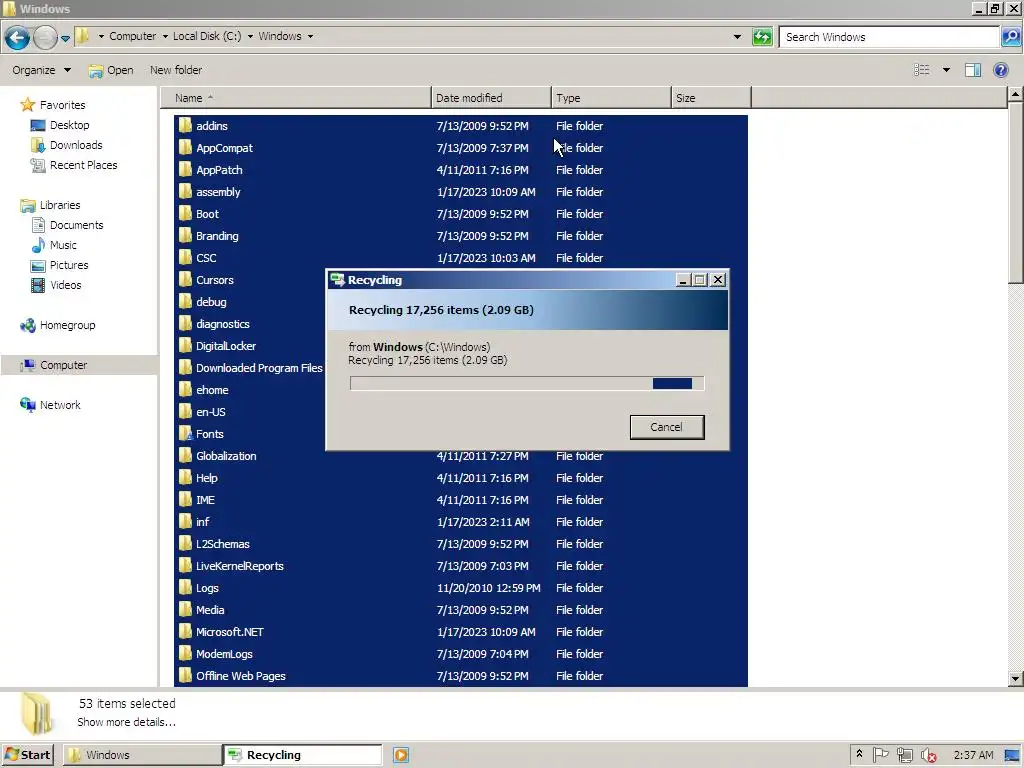Open recent pages dropdown arrow
Viewport: 1024px width, 768px height.
[x=65, y=39]
